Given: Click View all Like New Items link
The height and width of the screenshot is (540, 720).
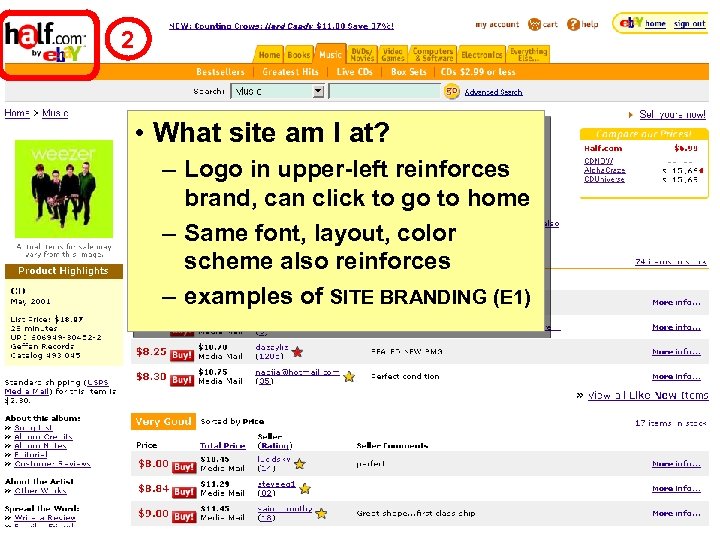Looking at the screenshot, I should tap(648, 395).
